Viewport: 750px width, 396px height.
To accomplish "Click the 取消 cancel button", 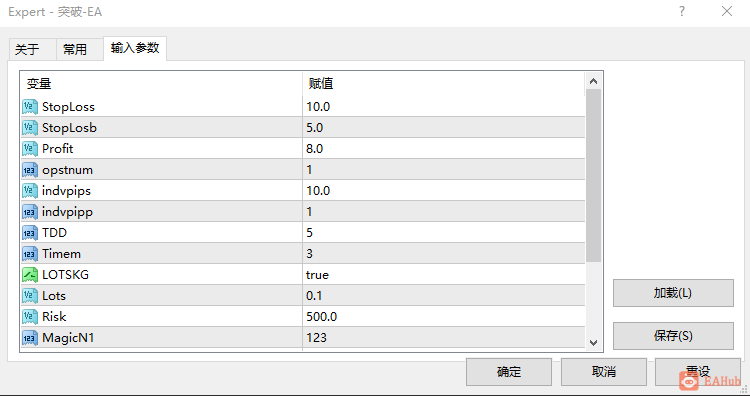I will tap(604, 372).
